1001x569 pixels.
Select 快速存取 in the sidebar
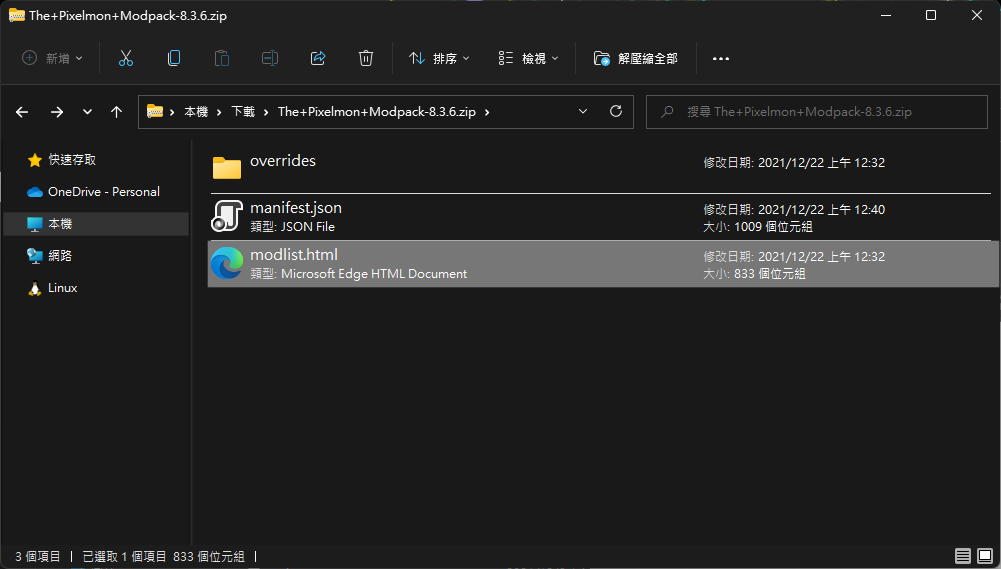[x=72, y=160]
